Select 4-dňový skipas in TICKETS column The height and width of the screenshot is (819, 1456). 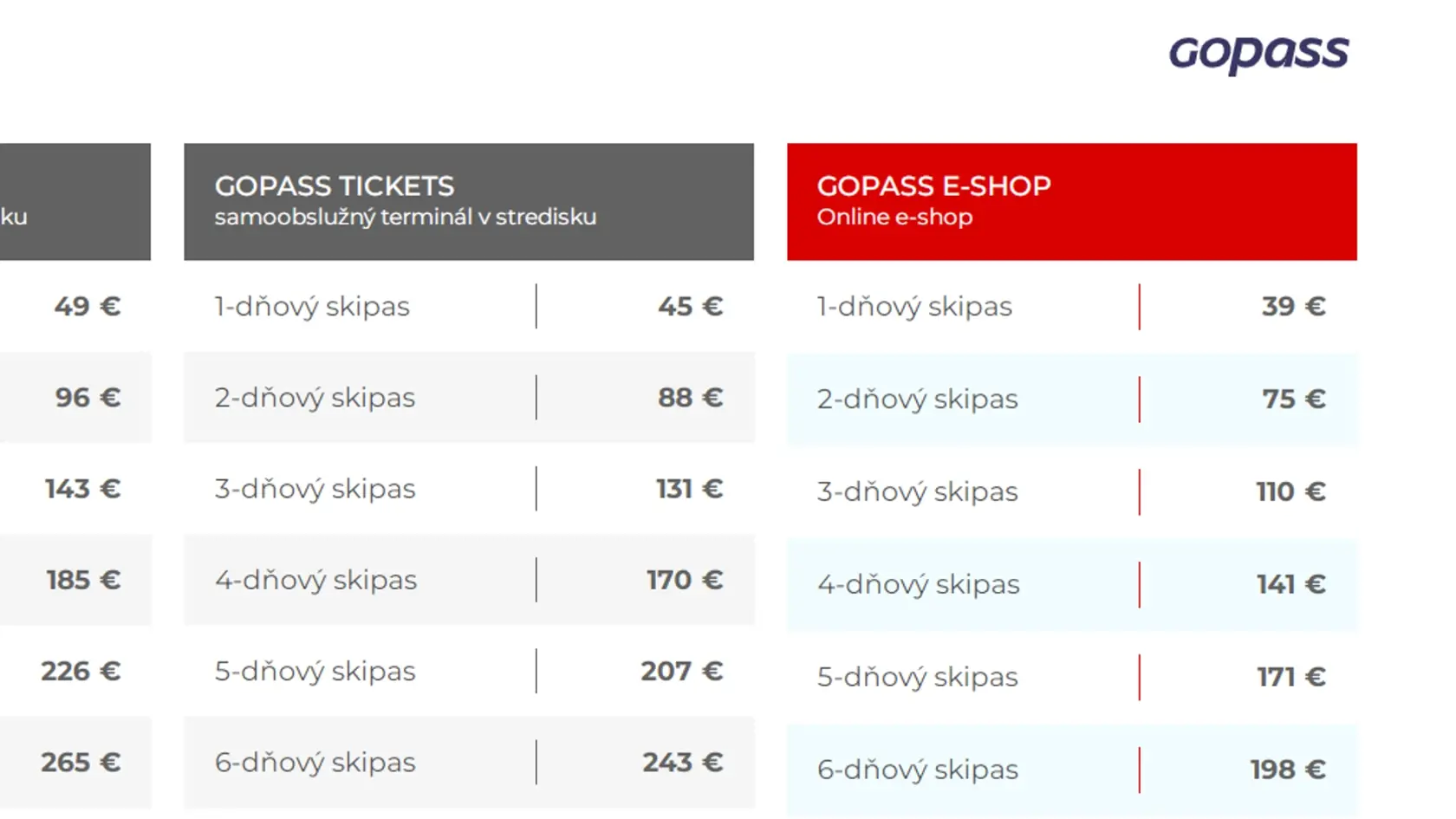315,581
